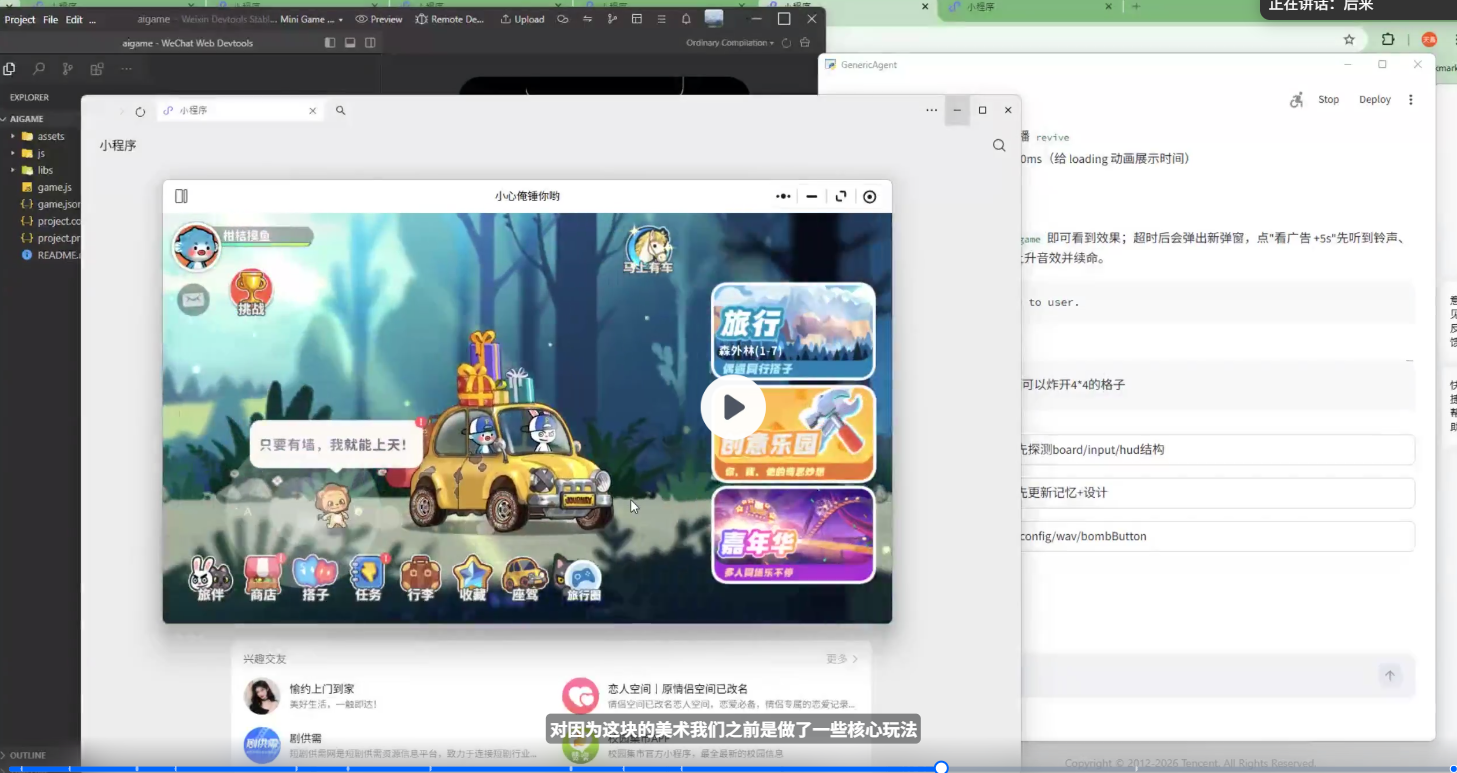Click the 马上有车 horse icon
The height and width of the screenshot is (773, 1457).
649,250
